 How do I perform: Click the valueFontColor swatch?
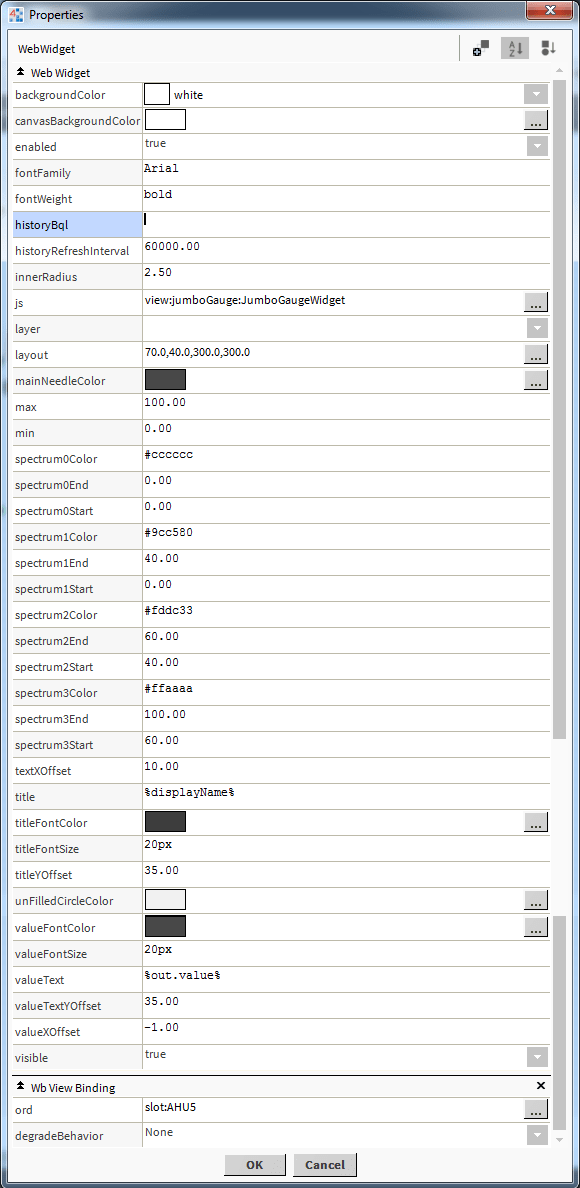165,926
